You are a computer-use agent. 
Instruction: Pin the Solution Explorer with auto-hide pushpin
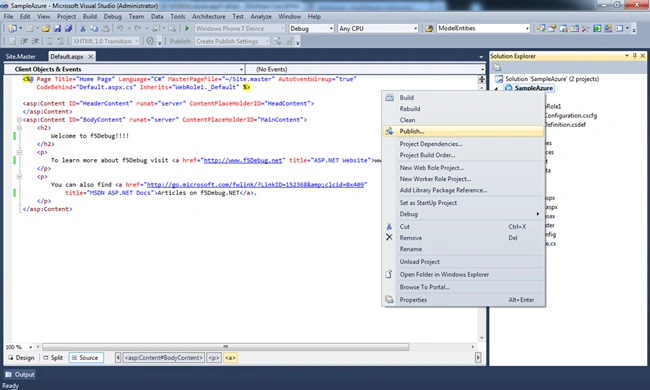coord(634,56)
